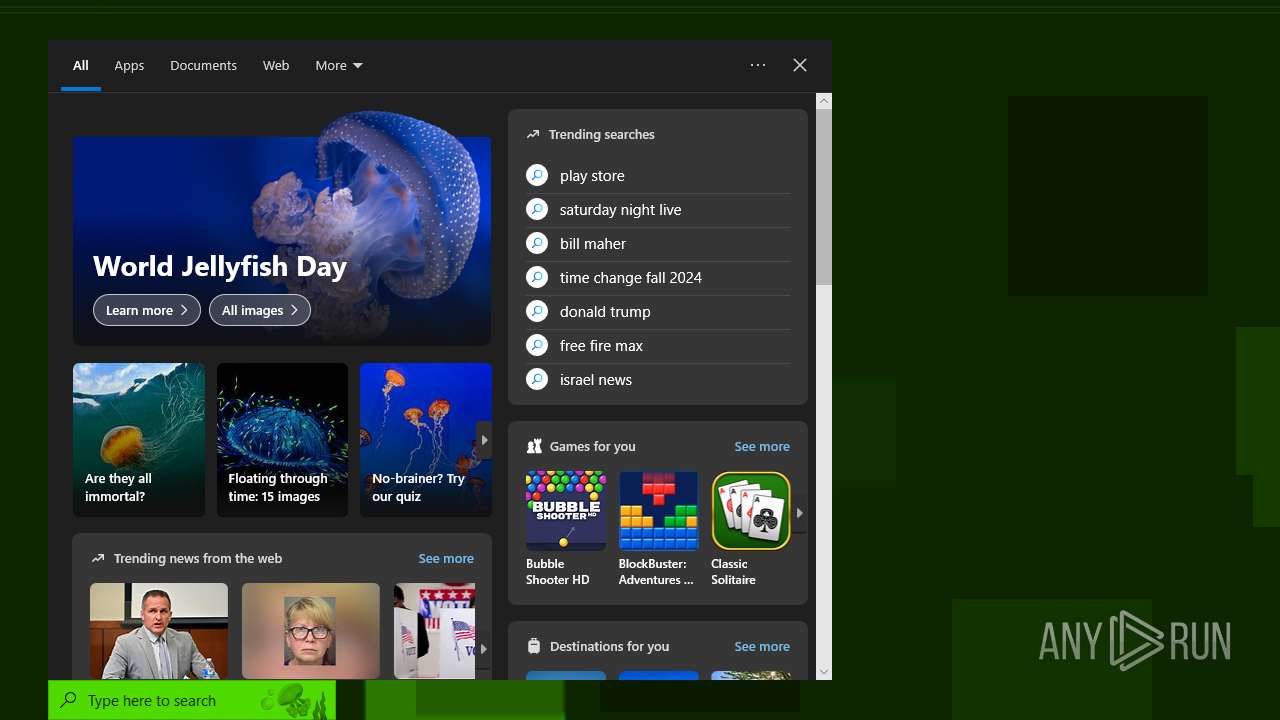This screenshot has height=720, width=1280.
Task: Click search icon beside 'saturday night live'
Action: pyautogui.click(x=537, y=209)
